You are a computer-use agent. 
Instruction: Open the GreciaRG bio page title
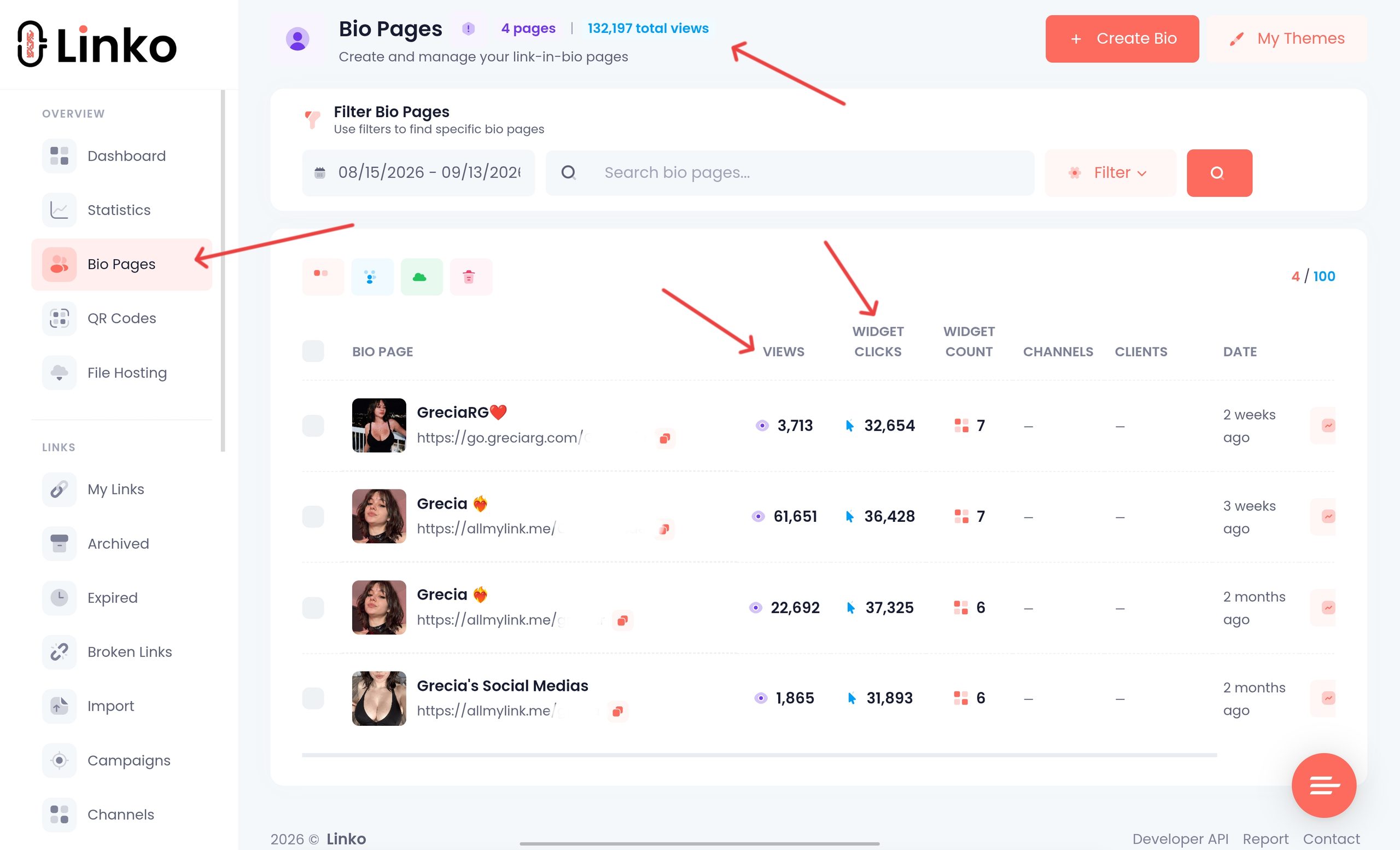pyautogui.click(x=462, y=412)
